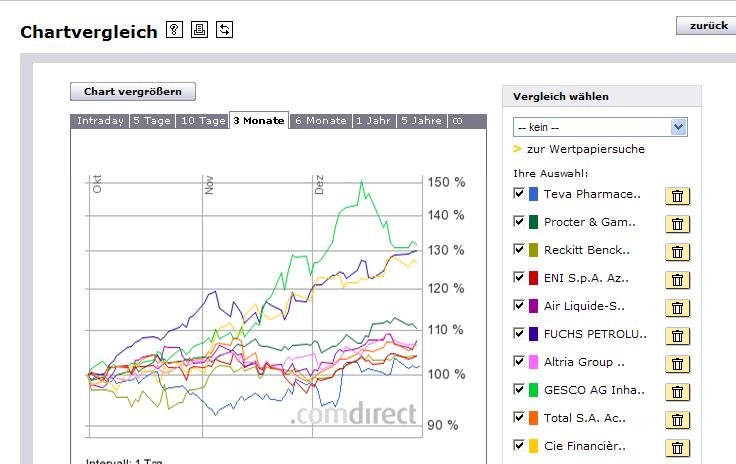This screenshot has height=464, width=736.
Task: Select the 1 Jahr chart tab
Action: (x=373, y=121)
